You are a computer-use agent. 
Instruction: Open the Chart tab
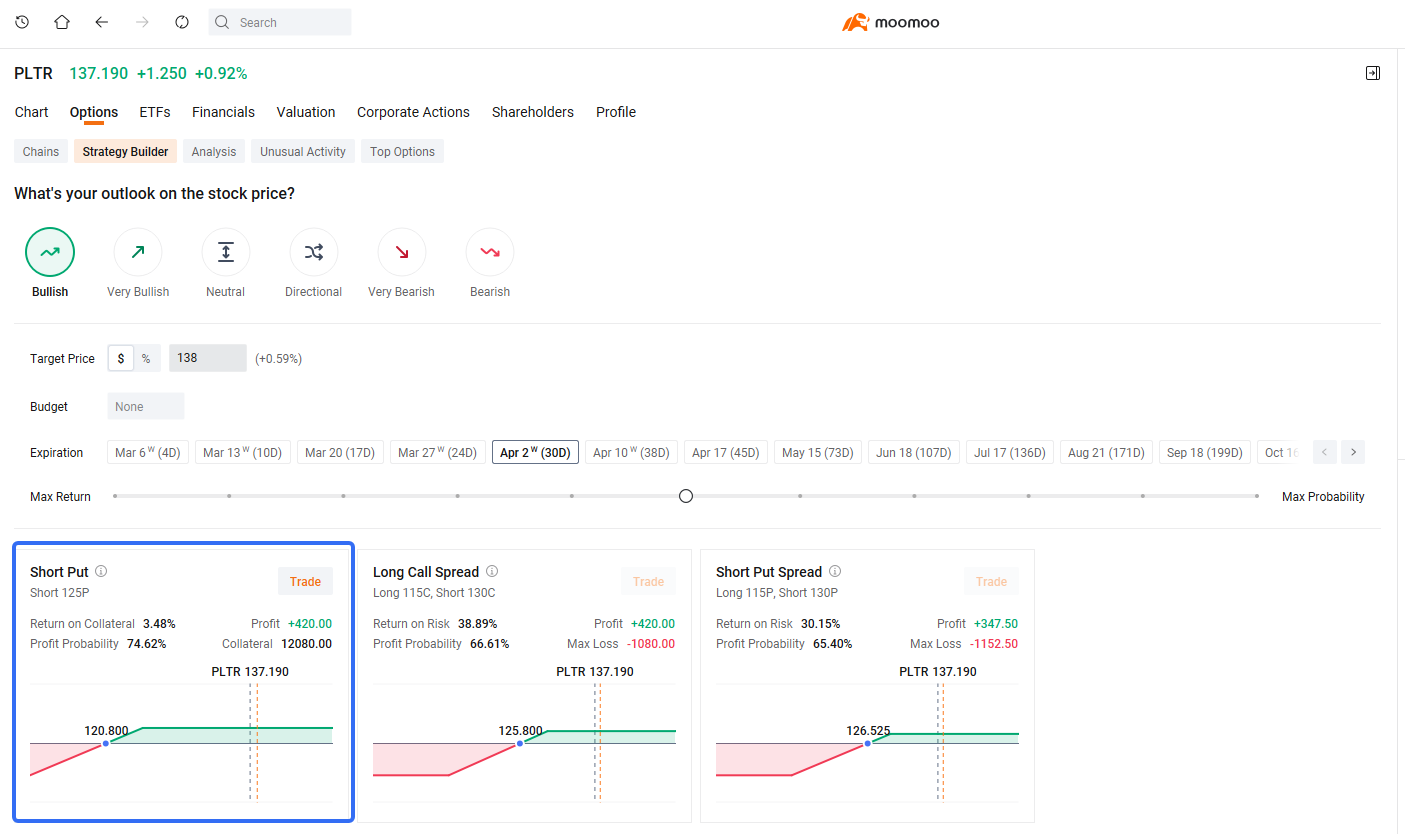31,112
